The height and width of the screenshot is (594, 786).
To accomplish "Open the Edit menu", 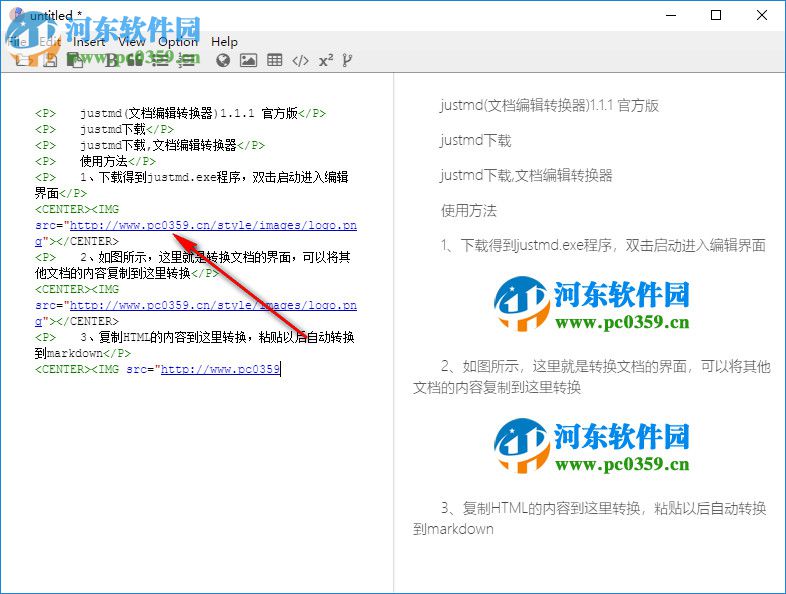I will point(50,42).
